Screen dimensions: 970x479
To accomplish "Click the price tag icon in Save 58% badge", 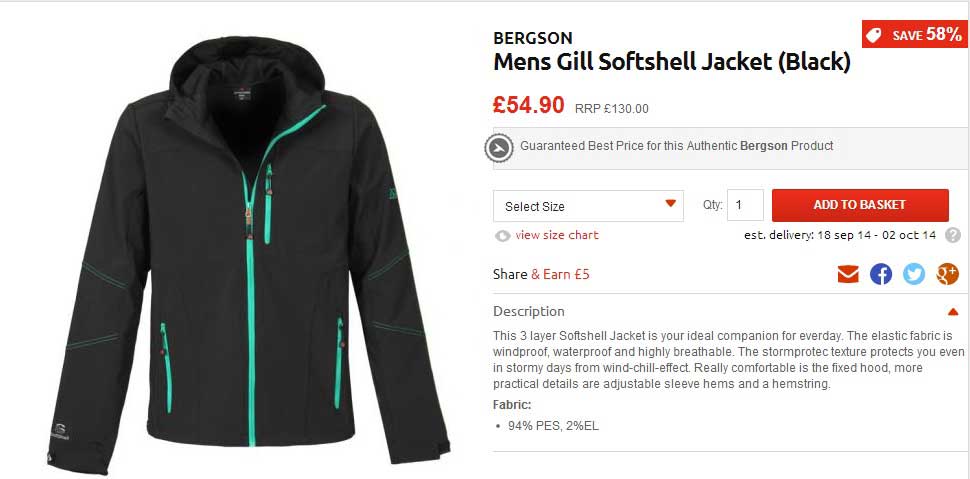I will coord(873,35).
